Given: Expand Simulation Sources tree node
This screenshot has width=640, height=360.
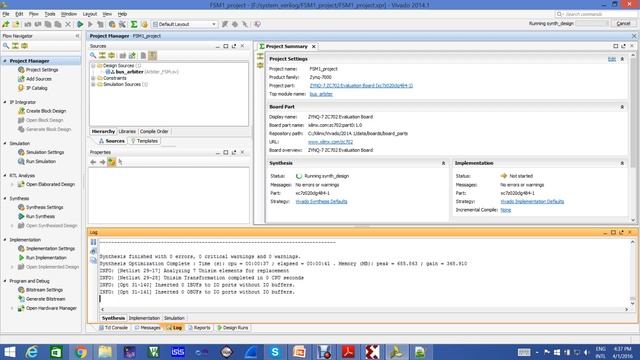Looking at the screenshot, I should 93,84.
